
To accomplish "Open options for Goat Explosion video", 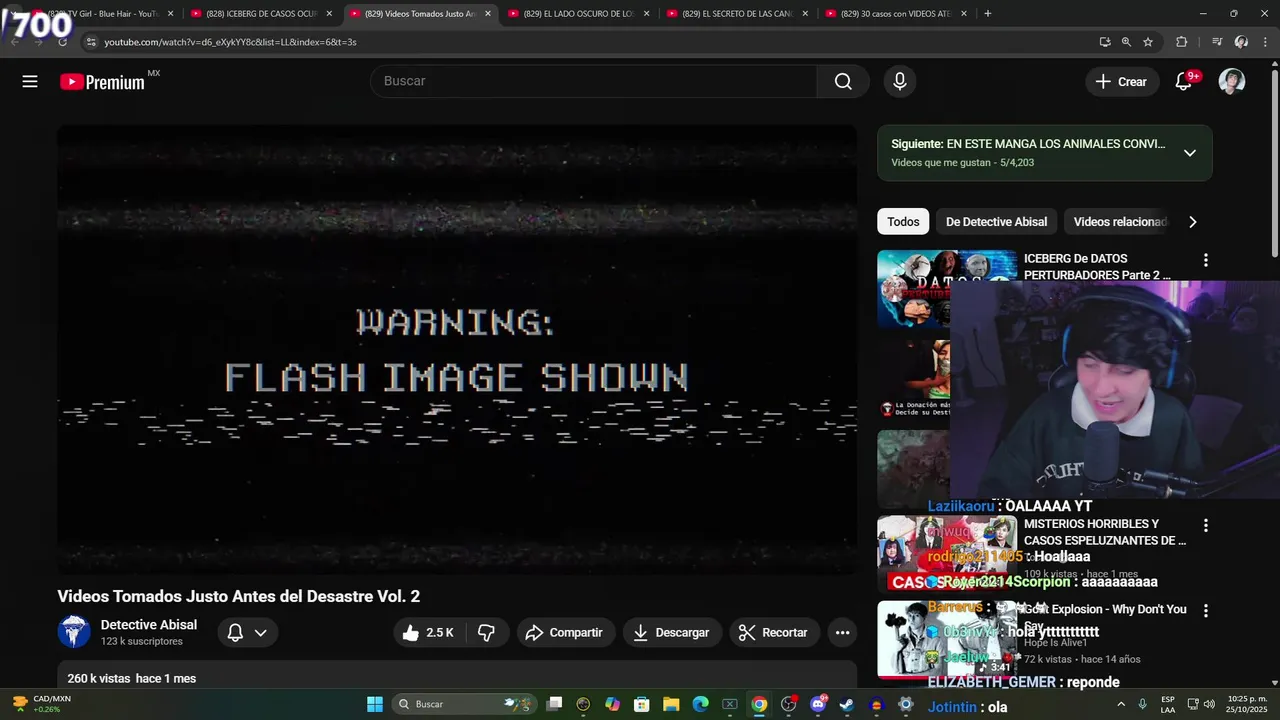I will click(1205, 610).
